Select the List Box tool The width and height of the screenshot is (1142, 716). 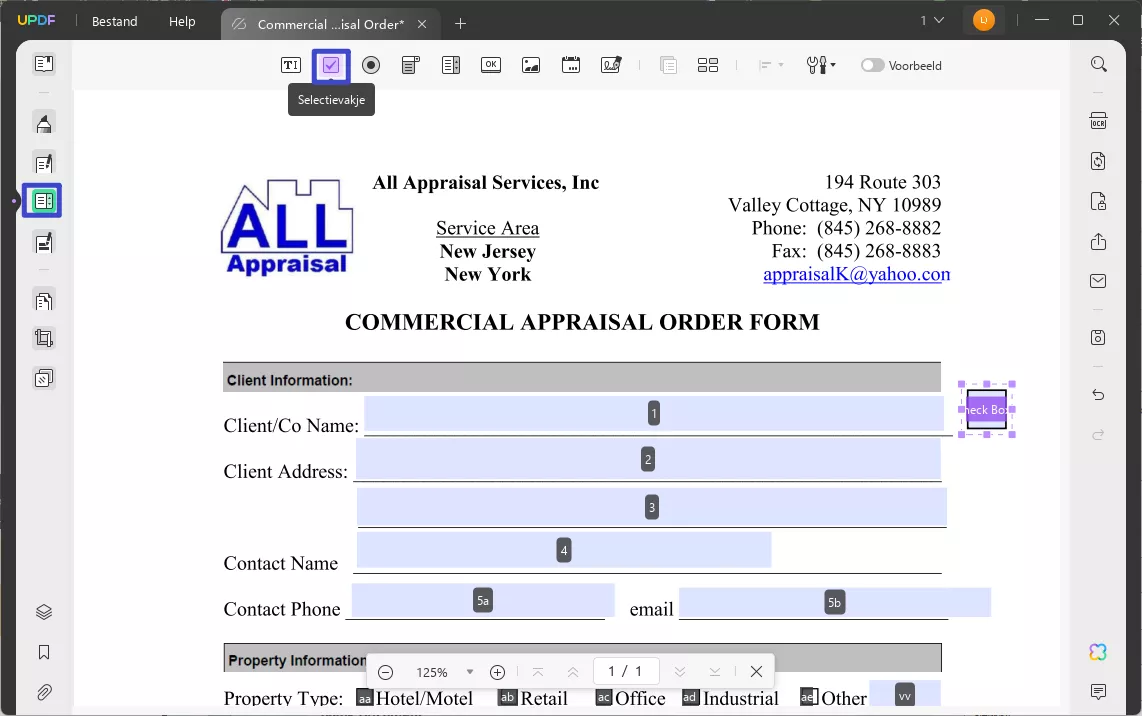point(451,66)
